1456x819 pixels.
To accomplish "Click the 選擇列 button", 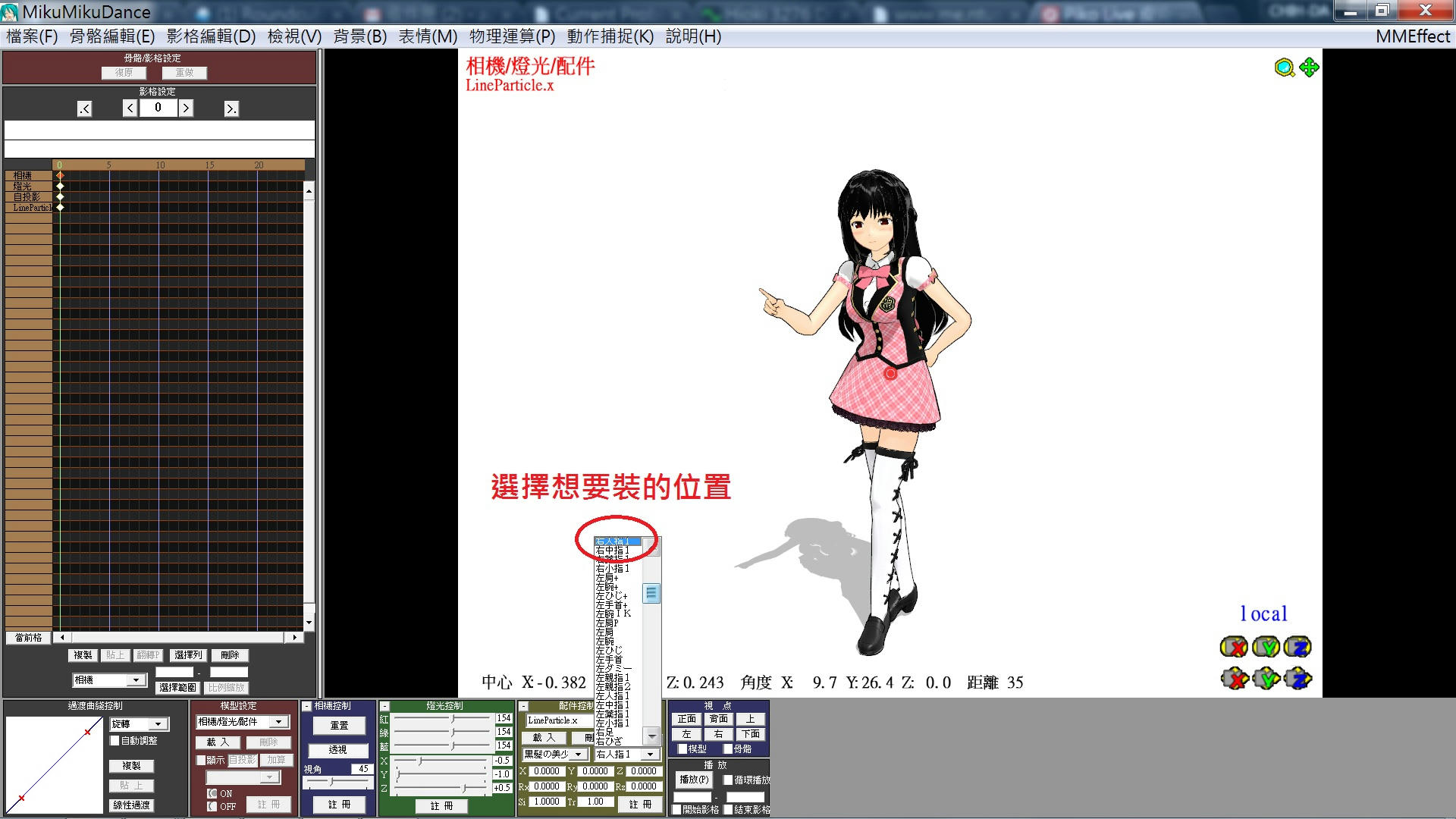I will coord(188,655).
